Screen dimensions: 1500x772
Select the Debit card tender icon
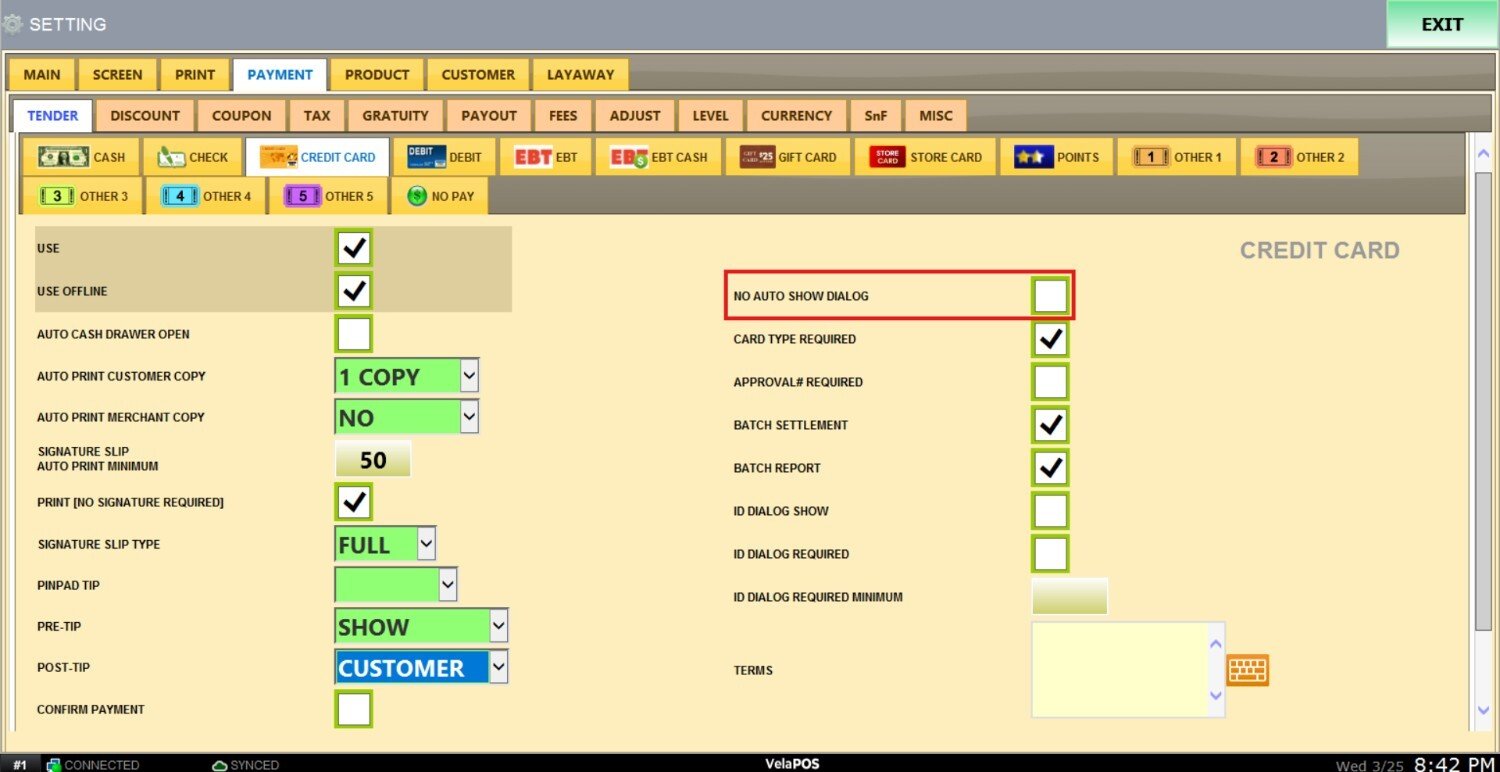point(427,157)
